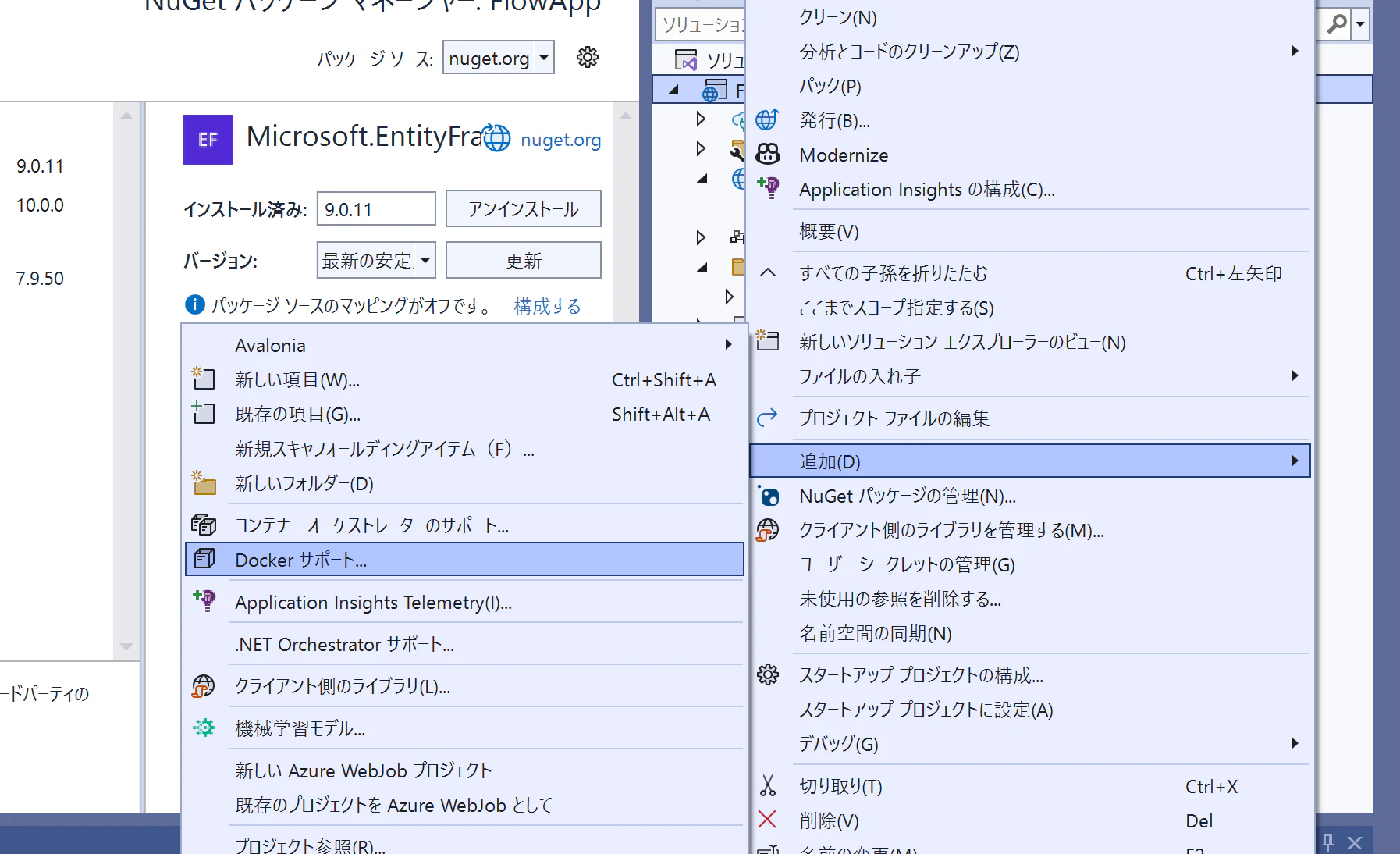Click the info icon beside パッケージ ソースのマッピング

tap(194, 304)
